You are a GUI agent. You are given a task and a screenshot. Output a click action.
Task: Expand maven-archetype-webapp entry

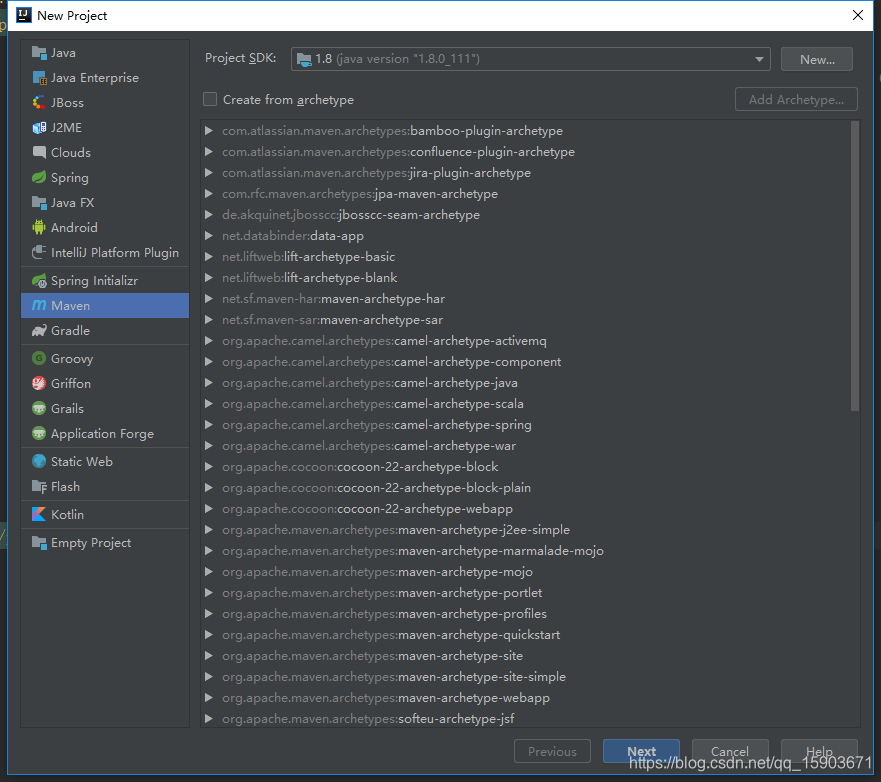click(208, 698)
